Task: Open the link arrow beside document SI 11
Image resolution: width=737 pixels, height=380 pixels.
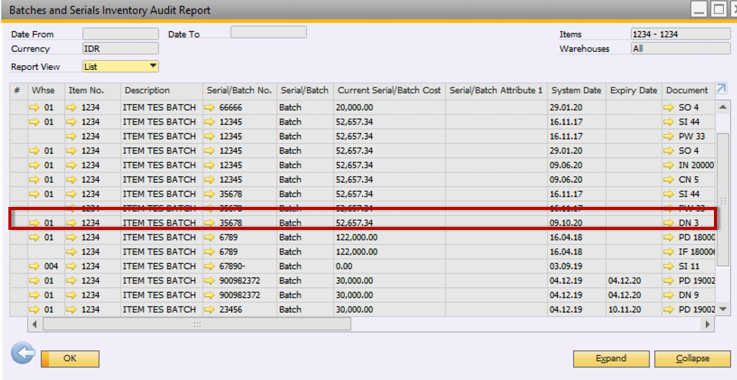Action: [x=668, y=266]
